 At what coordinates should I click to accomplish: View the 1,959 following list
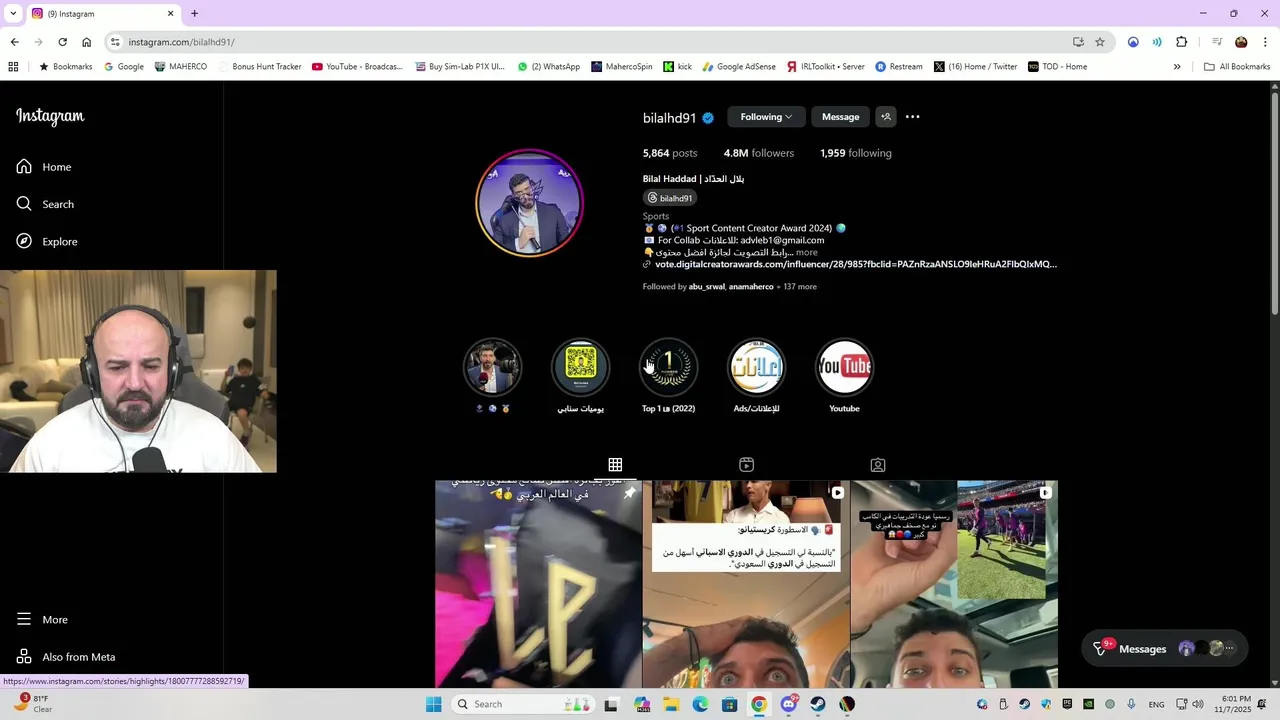855,153
